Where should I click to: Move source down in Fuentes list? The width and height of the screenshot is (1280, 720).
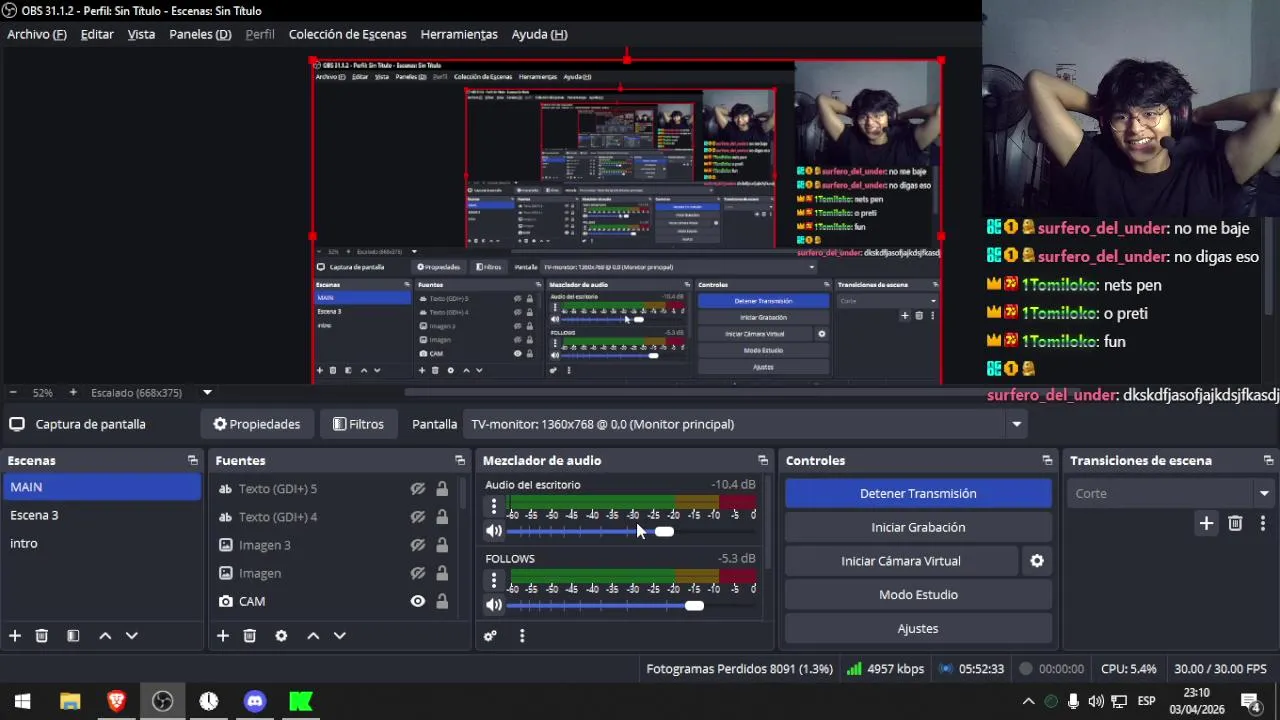pyautogui.click(x=339, y=636)
